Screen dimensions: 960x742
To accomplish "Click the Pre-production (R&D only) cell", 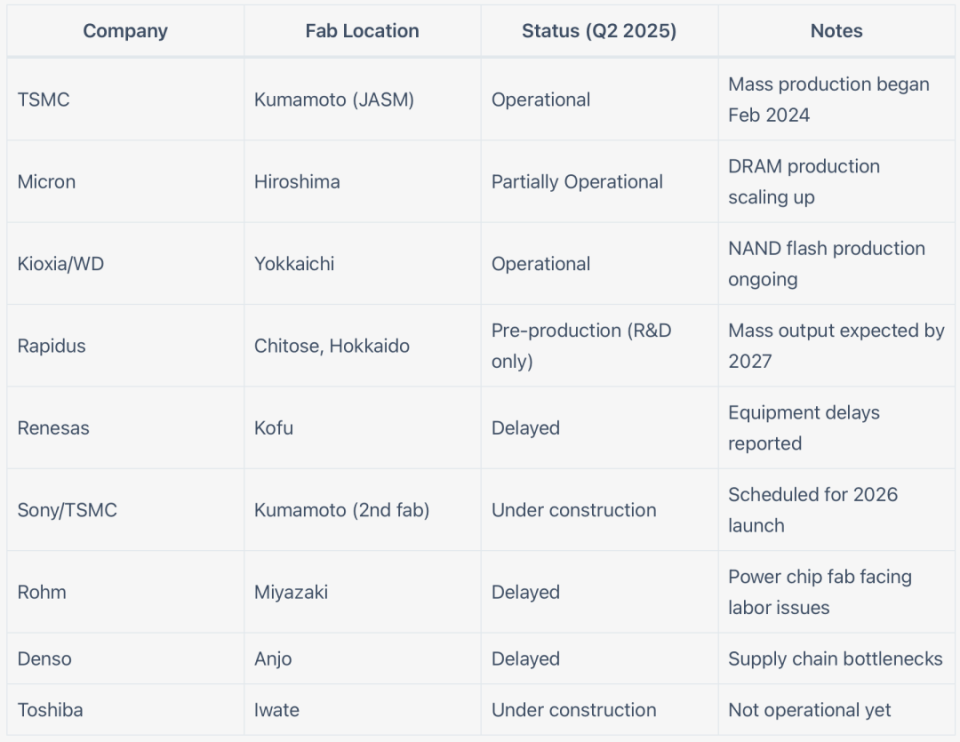I will (581, 345).
